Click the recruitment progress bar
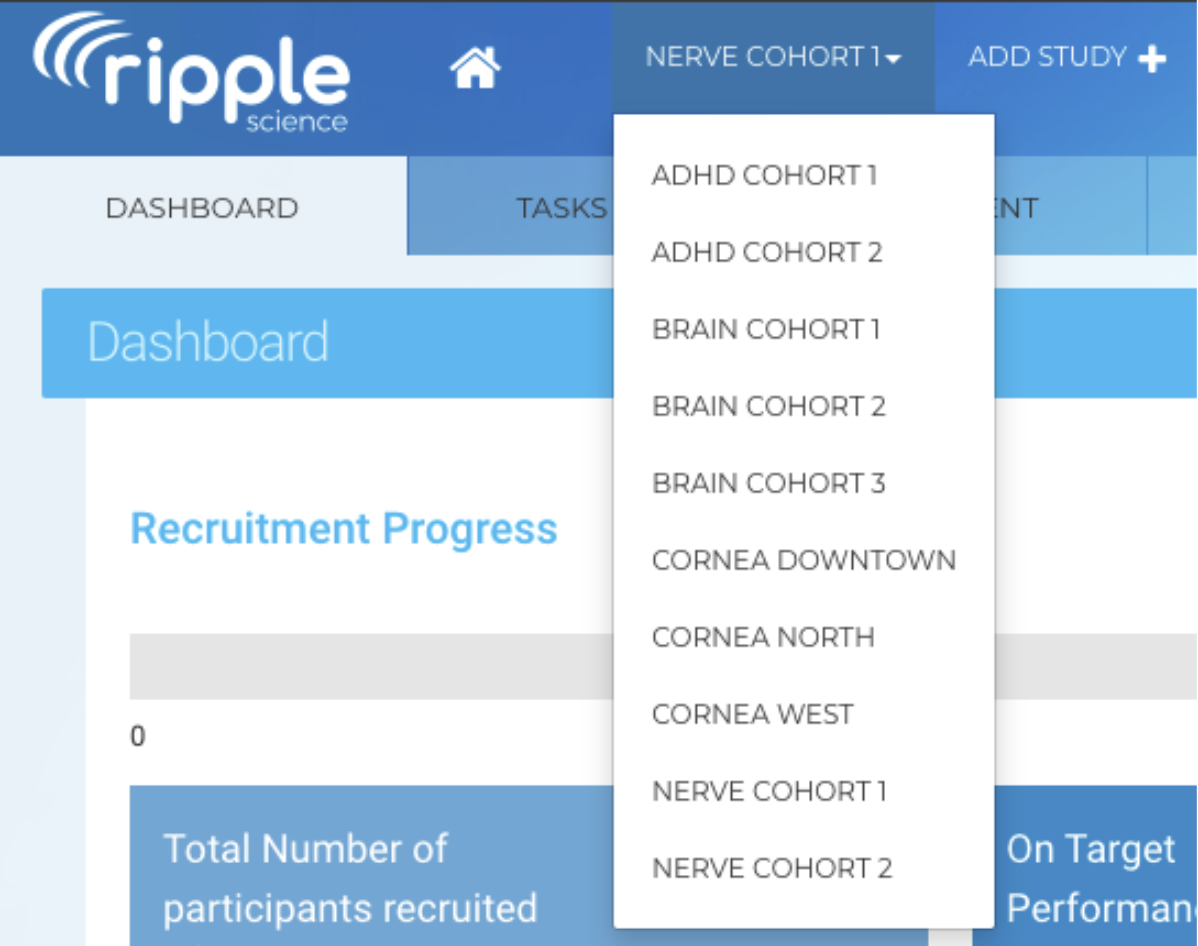The height and width of the screenshot is (946, 1198). click(370, 666)
